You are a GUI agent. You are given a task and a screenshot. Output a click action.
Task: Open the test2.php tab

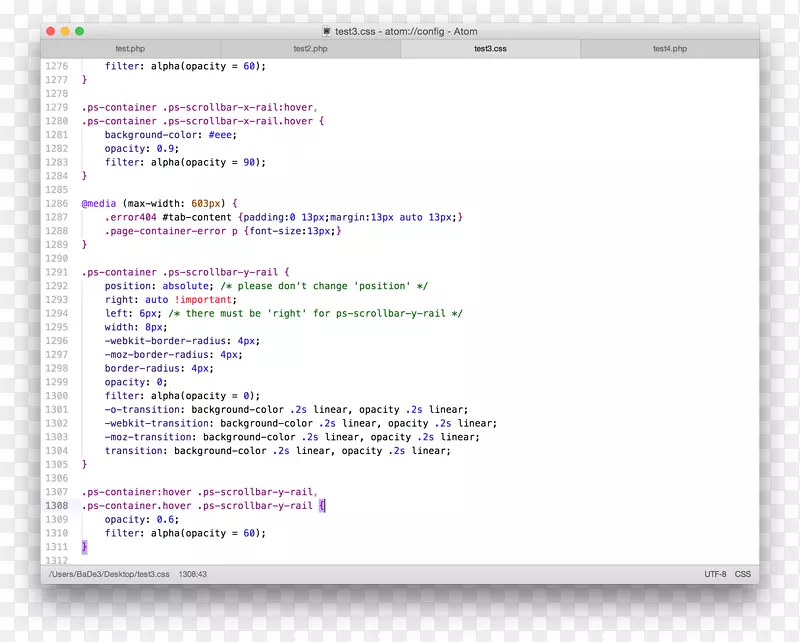310,48
